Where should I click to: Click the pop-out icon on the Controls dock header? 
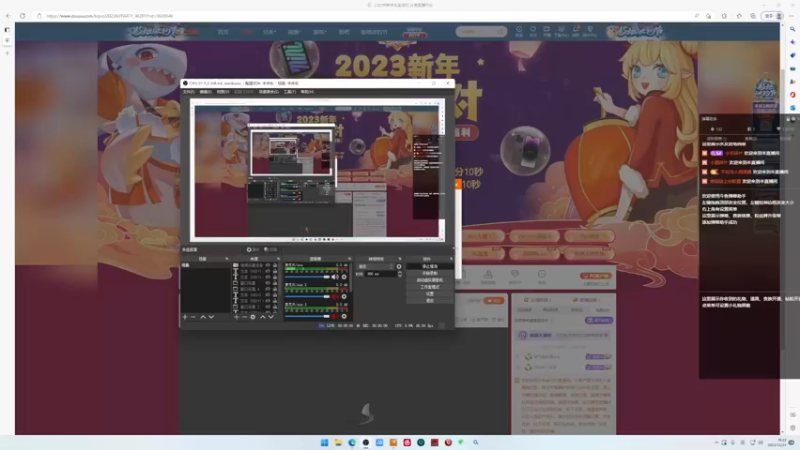tap(451, 259)
